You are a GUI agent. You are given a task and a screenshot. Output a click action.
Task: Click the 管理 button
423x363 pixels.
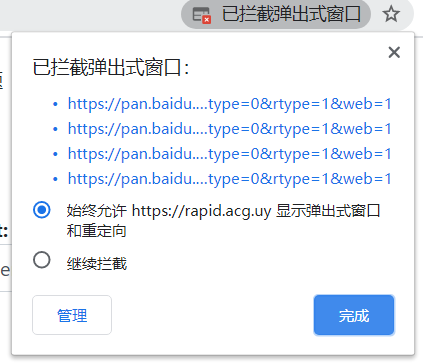coord(72,315)
